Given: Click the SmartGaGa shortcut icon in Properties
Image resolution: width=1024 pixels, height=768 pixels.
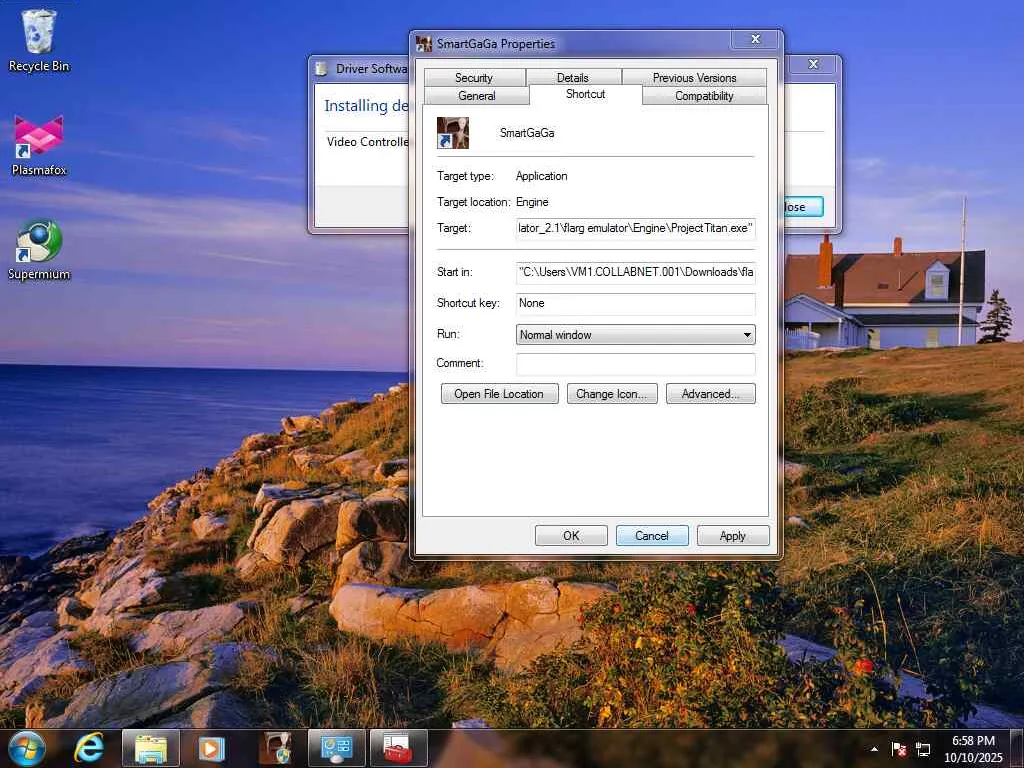Looking at the screenshot, I should click(x=453, y=133).
